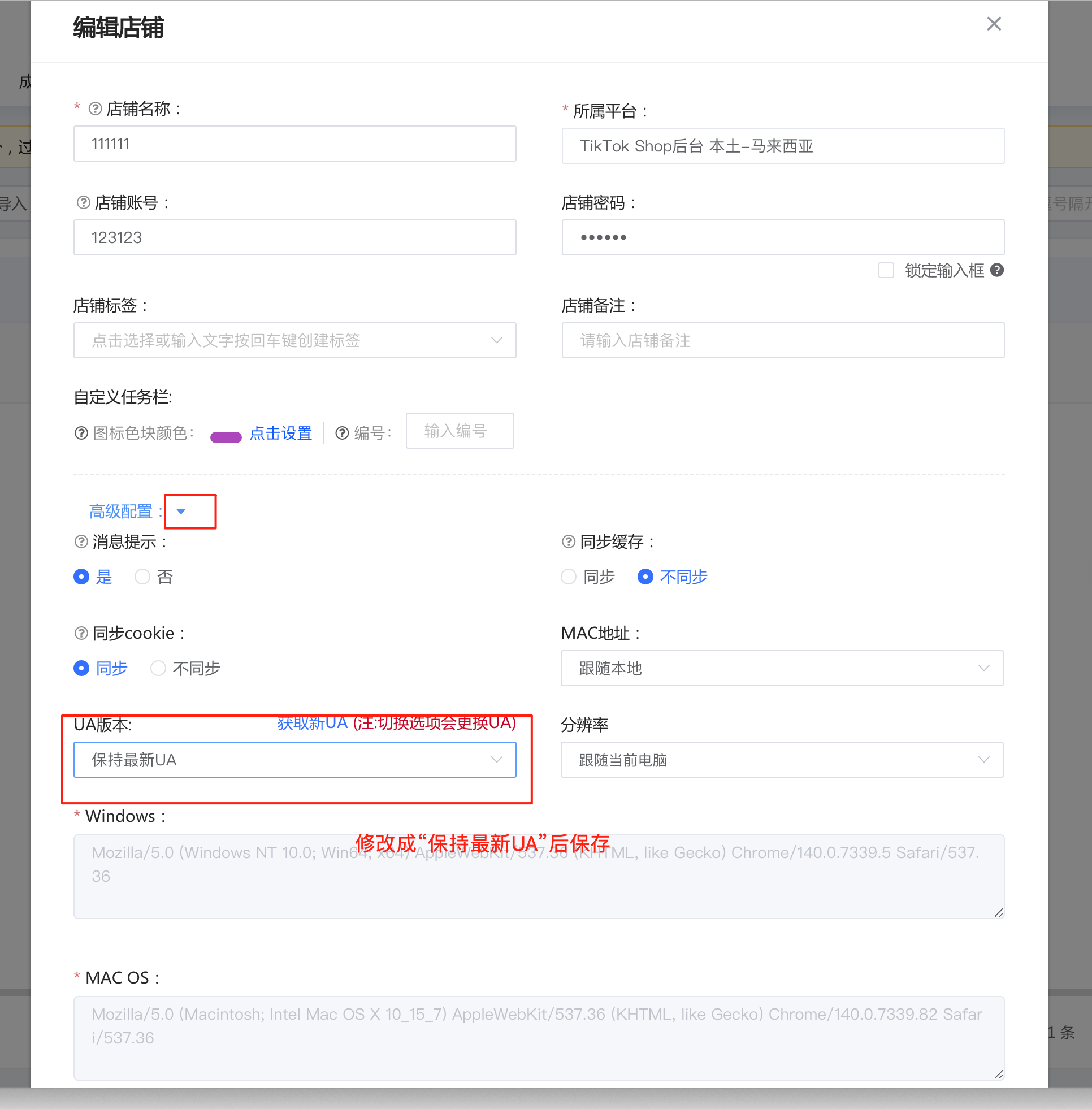1092x1109 pixels.
Task: Click the purple icon color swatch
Action: click(x=226, y=437)
